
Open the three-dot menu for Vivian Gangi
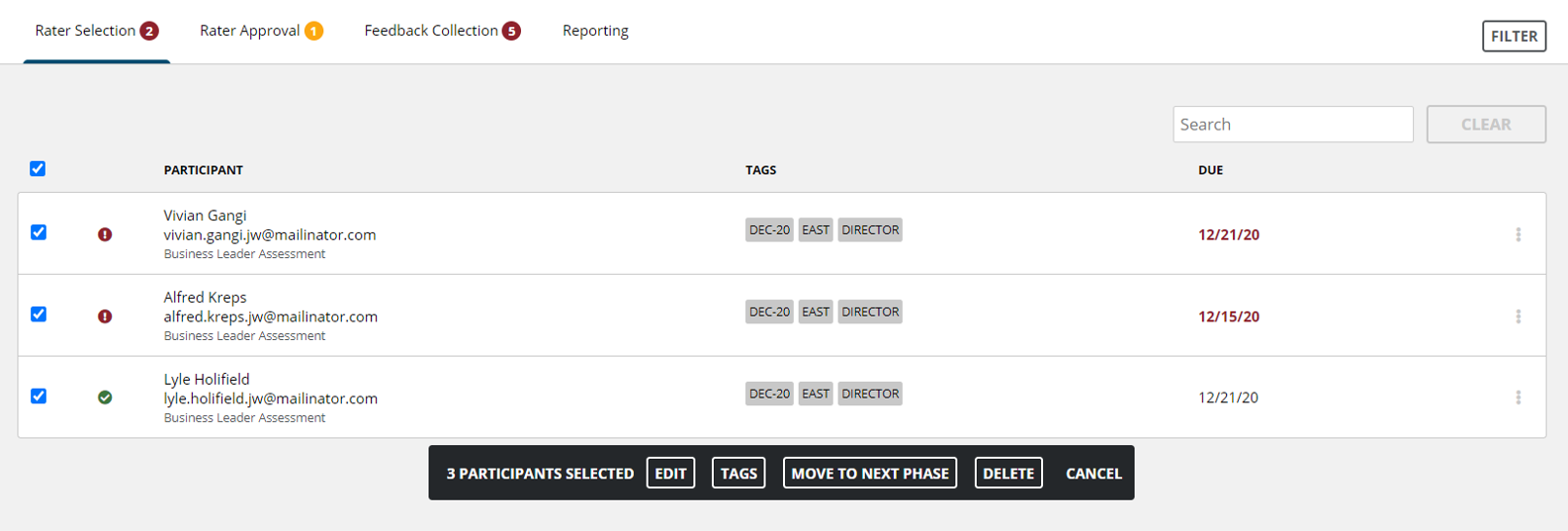pyautogui.click(x=1519, y=234)
